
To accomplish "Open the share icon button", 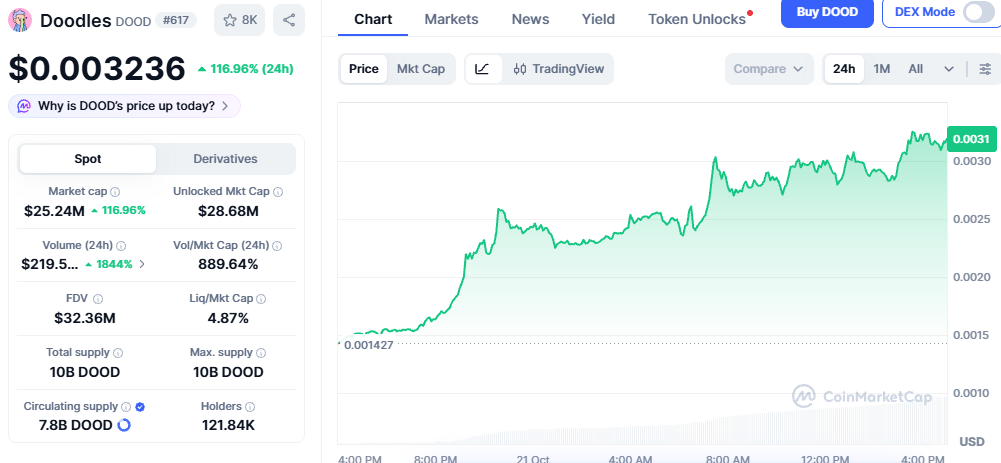I will coord(289,20).
